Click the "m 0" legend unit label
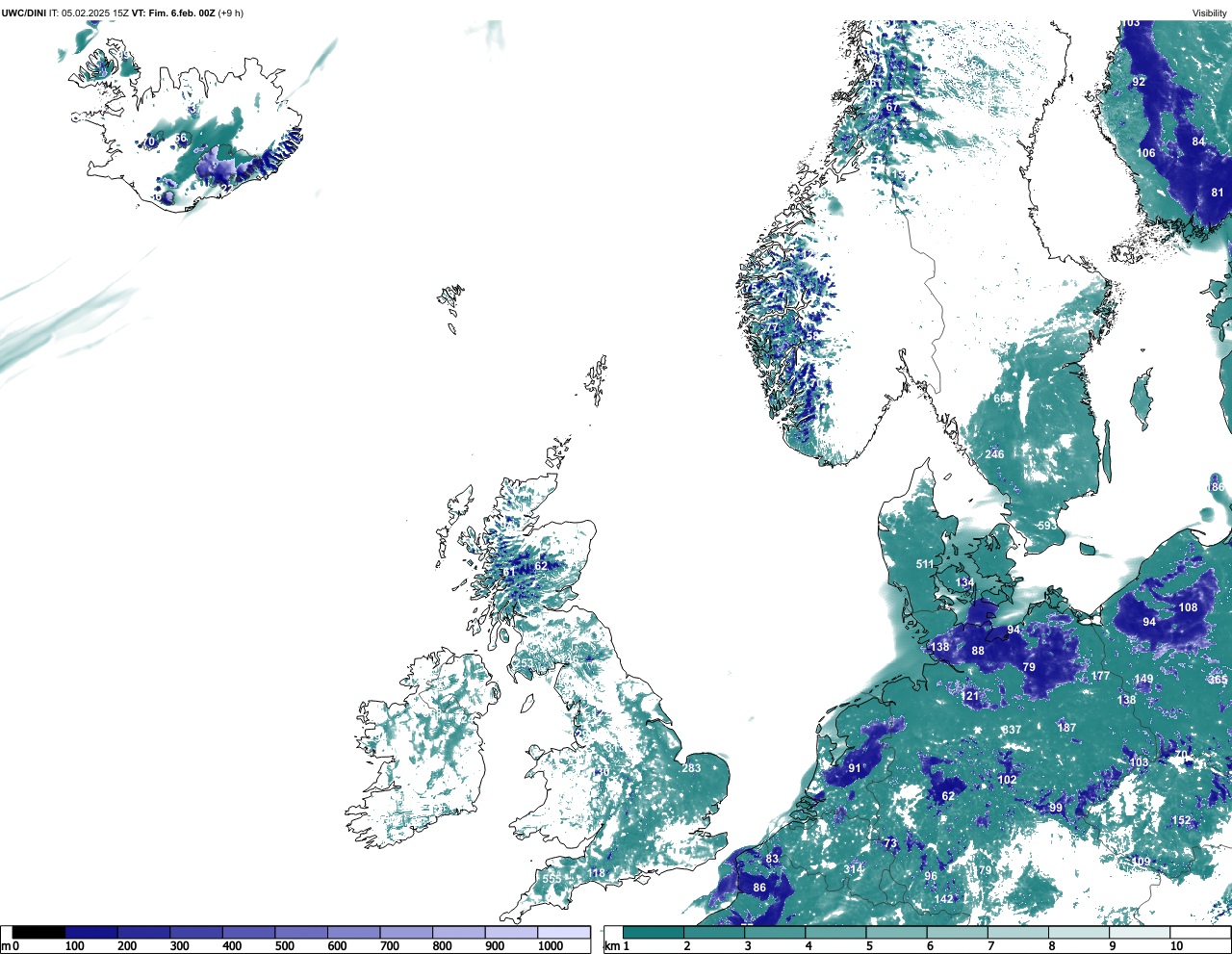Viewport: 1232px width, 954px height. 11,947
